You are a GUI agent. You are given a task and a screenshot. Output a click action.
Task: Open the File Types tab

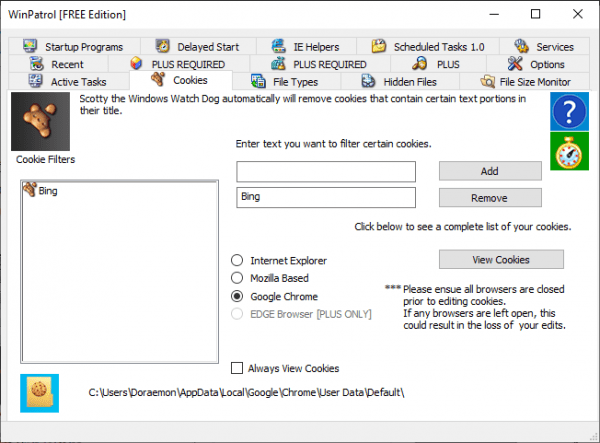[286, 81]
